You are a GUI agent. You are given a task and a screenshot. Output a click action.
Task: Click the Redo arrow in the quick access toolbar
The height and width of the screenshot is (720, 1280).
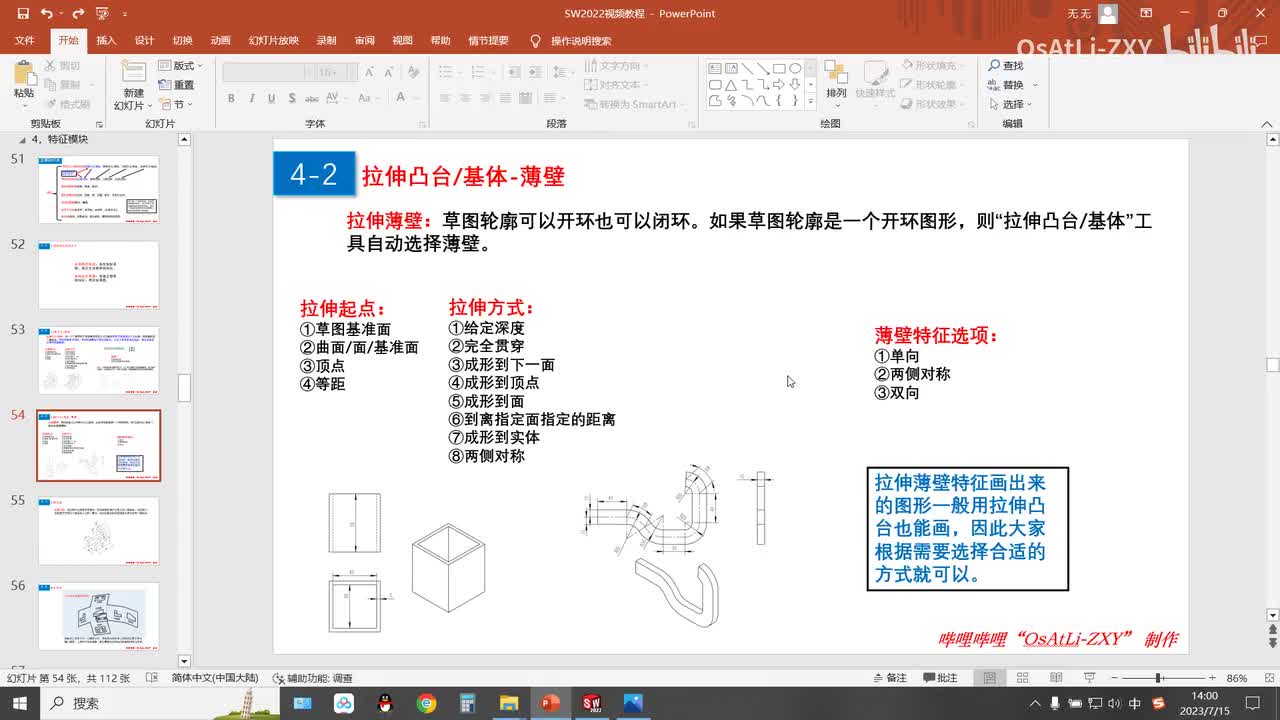(x=79, y=14)
